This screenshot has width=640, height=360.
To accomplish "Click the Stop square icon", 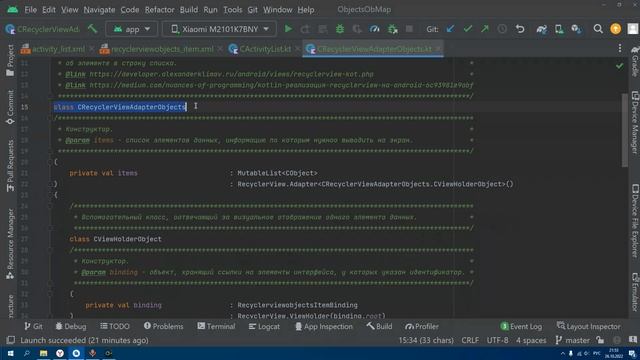I will pos(409,29).
